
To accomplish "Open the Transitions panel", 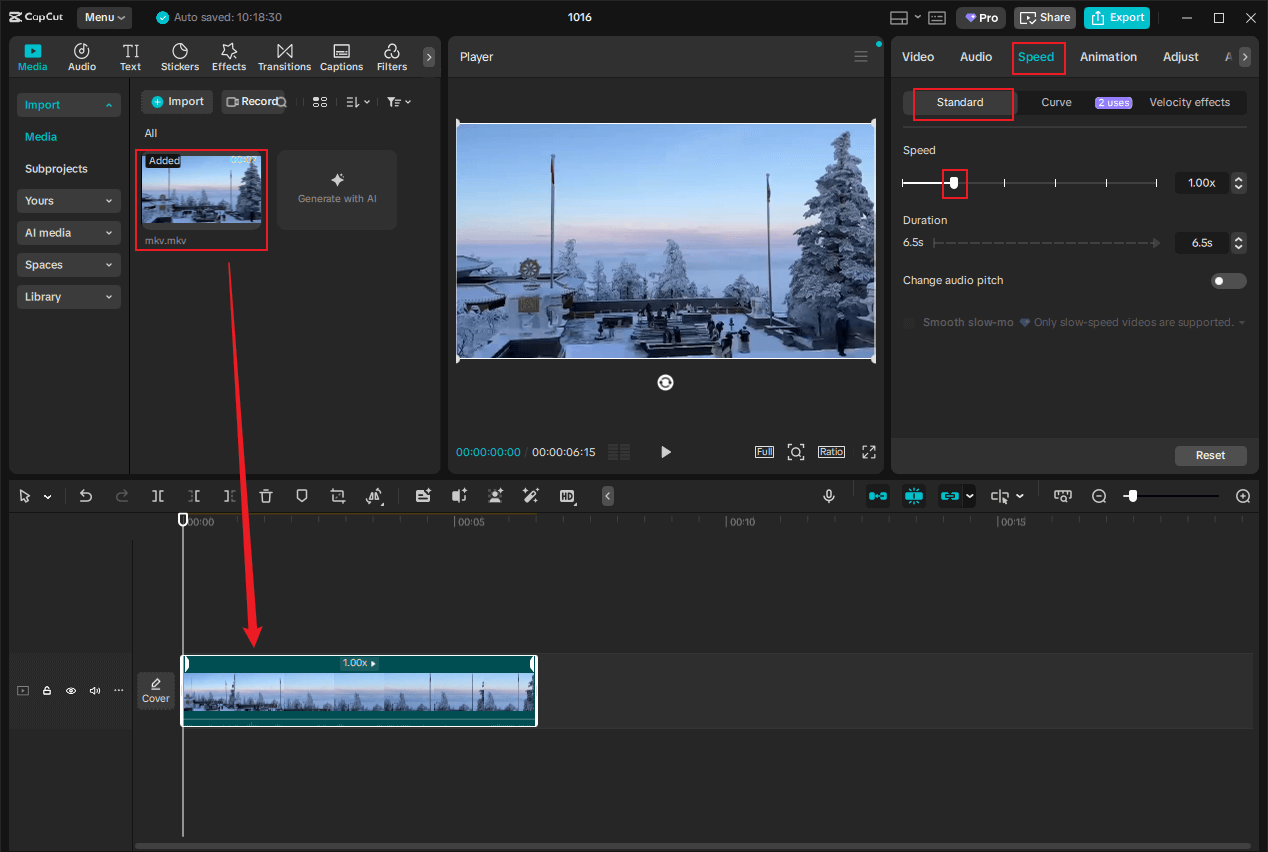I will [x=284, y=57].
